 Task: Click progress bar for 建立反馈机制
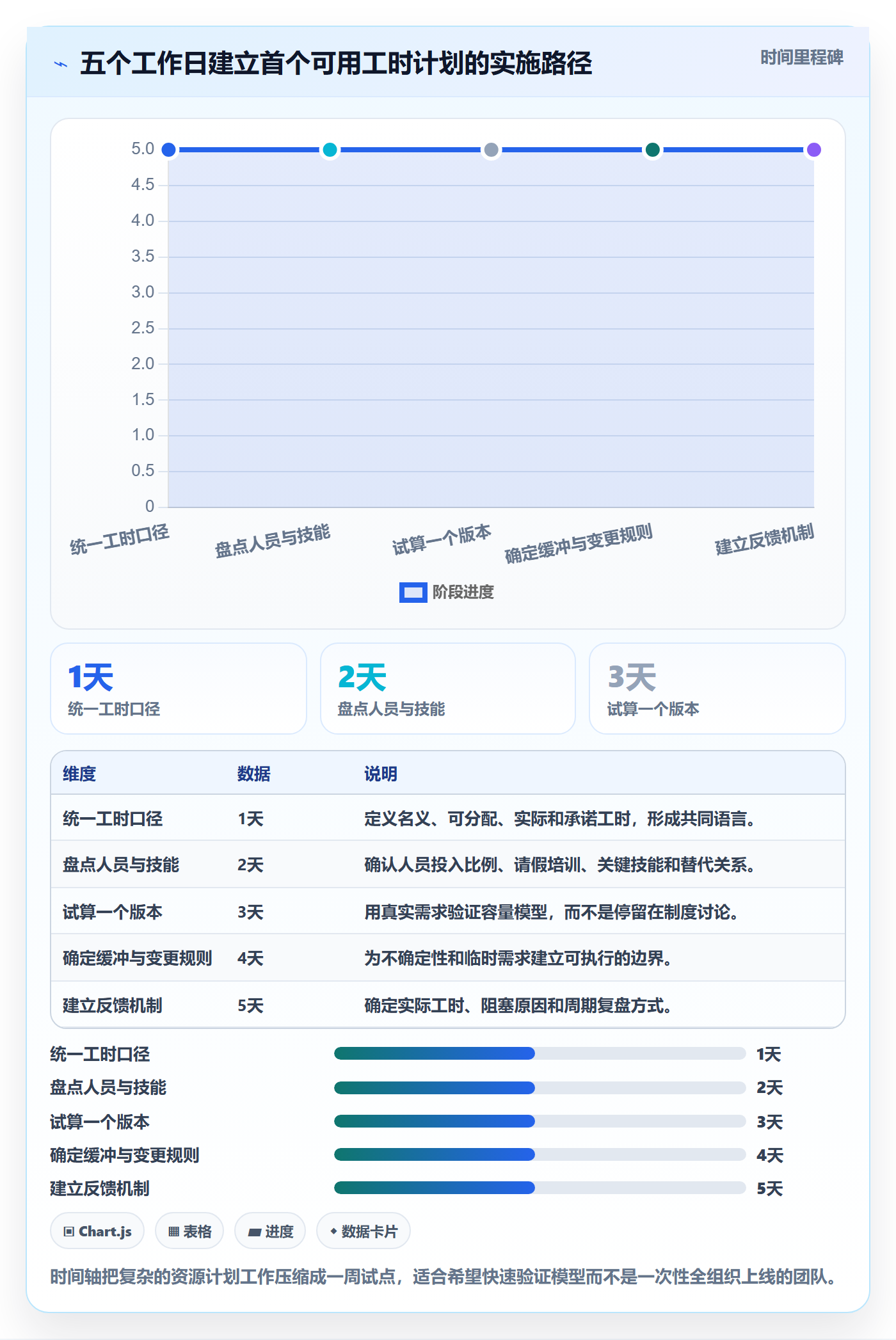540,1188
